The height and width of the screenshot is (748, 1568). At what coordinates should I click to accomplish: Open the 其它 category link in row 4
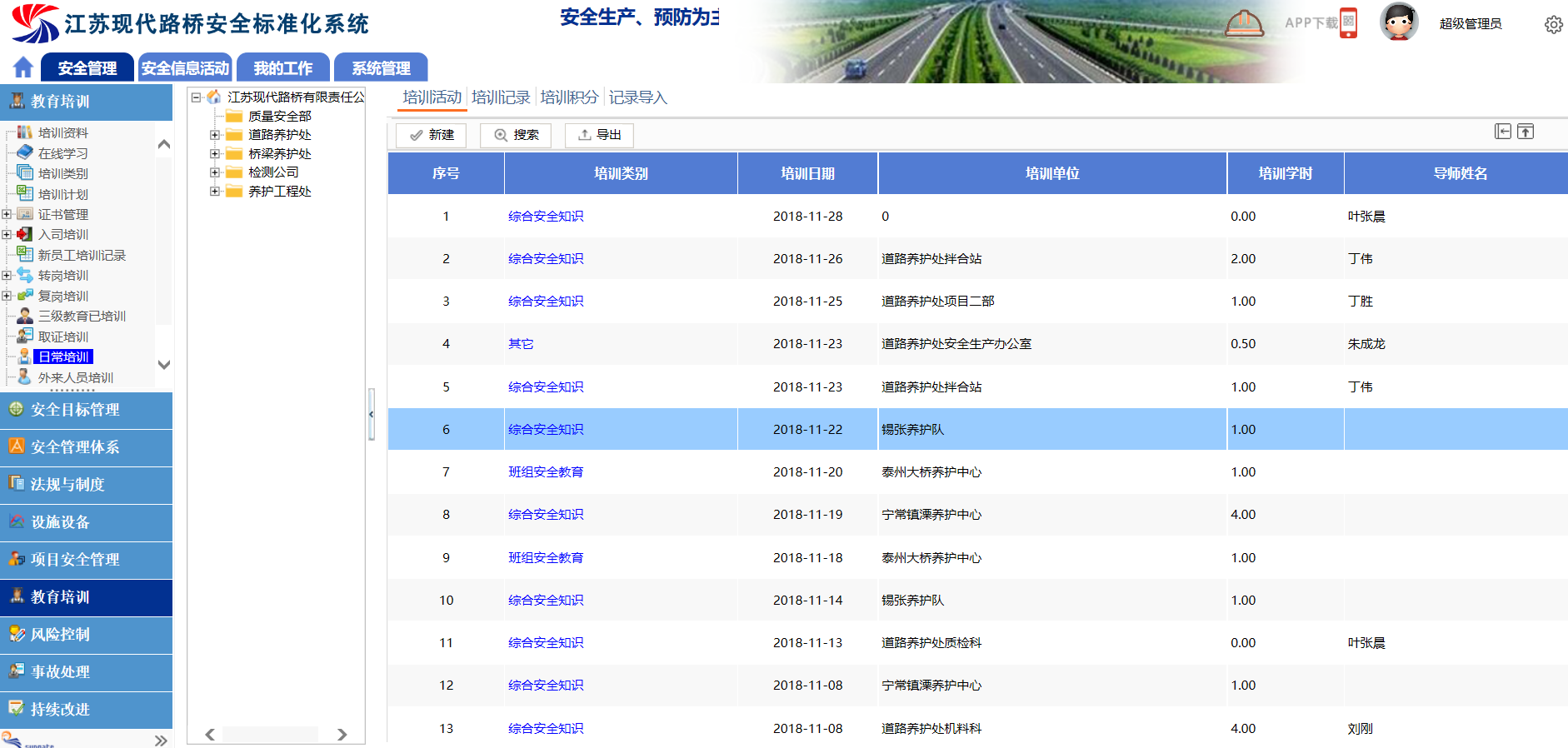point(521,344)
